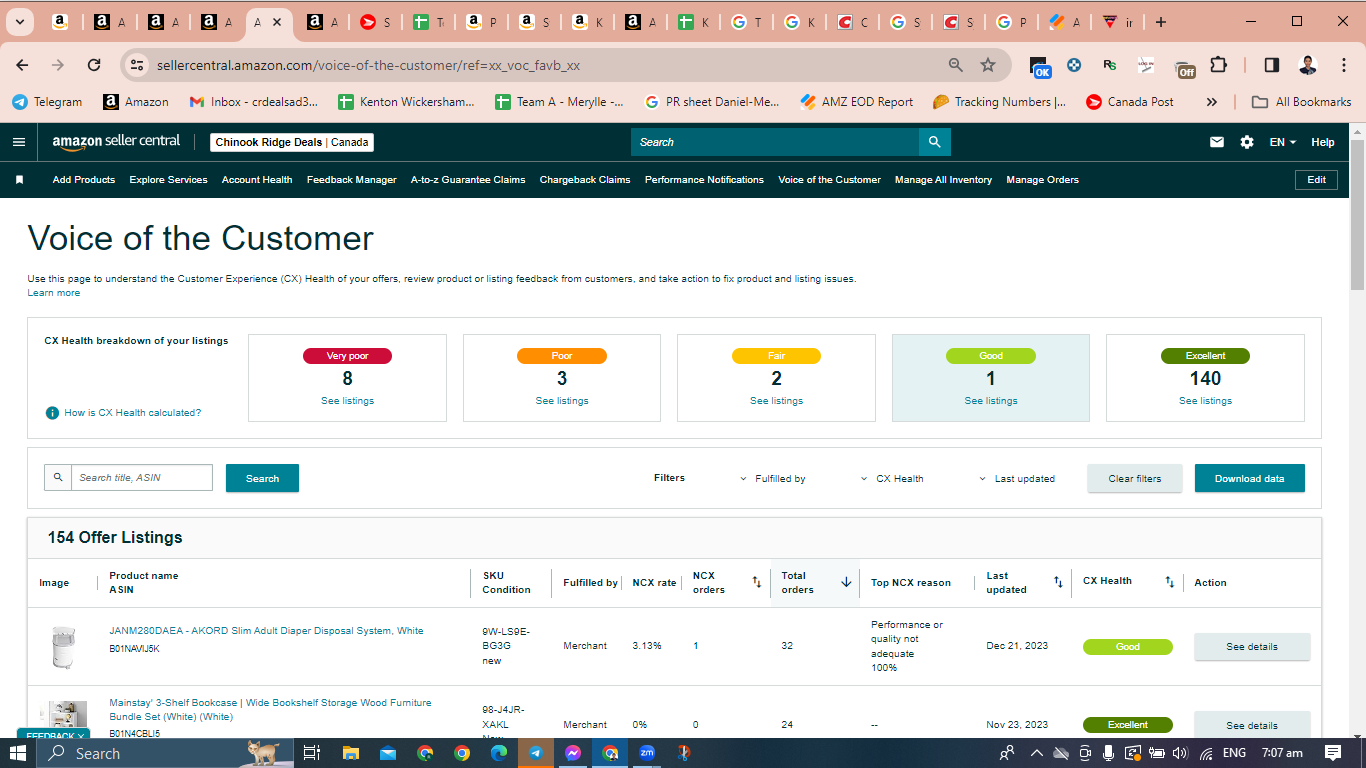Click Edit on the navigation bar
The width and height of the screenshot is (1366, 768).
click(x=1317, y=180)
